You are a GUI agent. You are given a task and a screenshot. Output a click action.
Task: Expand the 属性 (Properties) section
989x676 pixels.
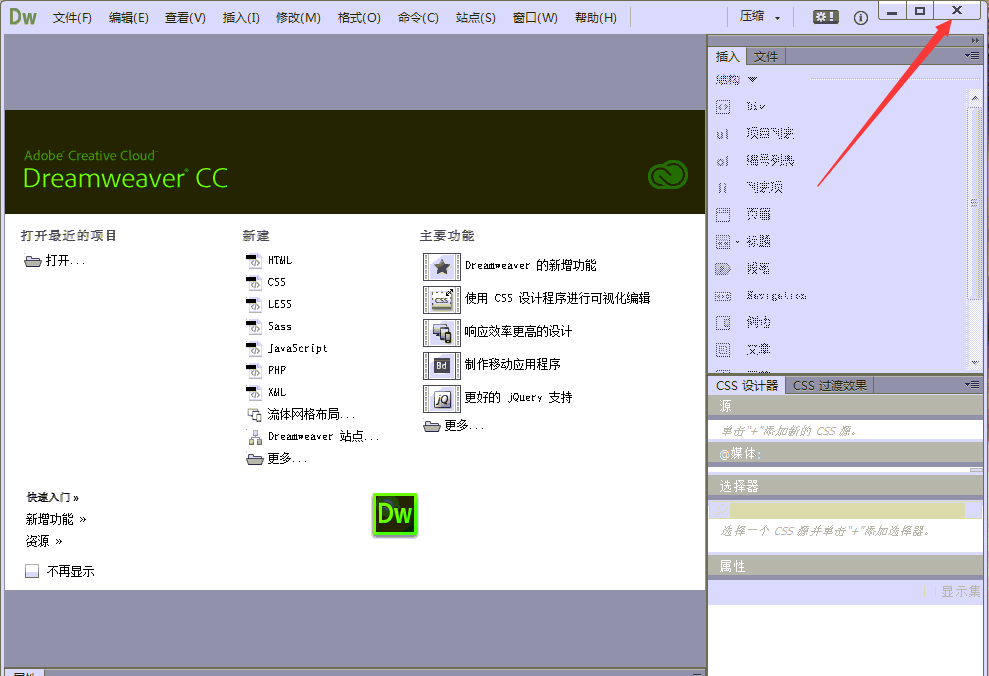click(845, 566)
